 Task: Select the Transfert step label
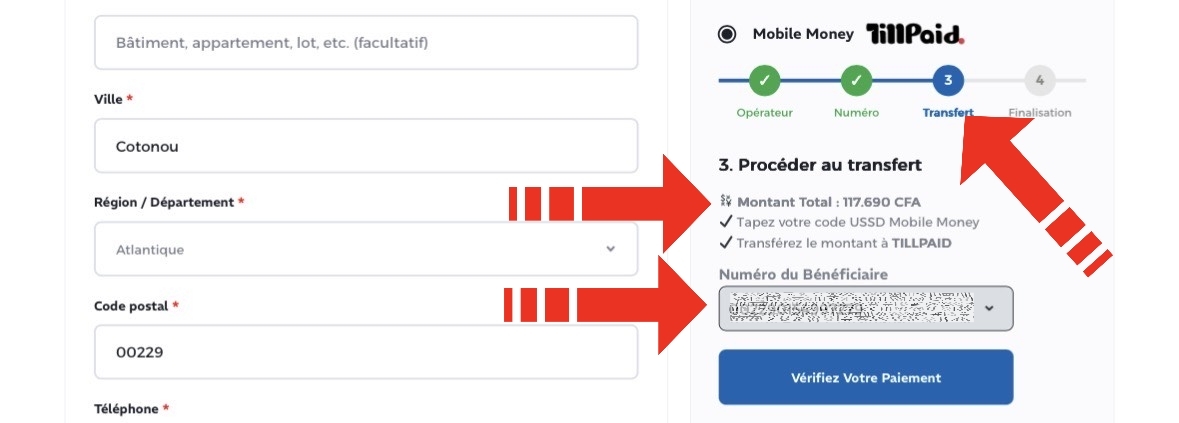click(x=948, y=113)
